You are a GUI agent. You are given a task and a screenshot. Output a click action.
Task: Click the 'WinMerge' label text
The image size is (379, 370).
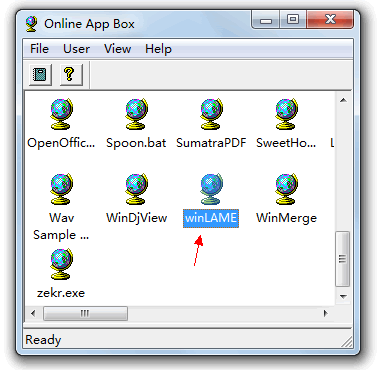(x=286, y=218)
